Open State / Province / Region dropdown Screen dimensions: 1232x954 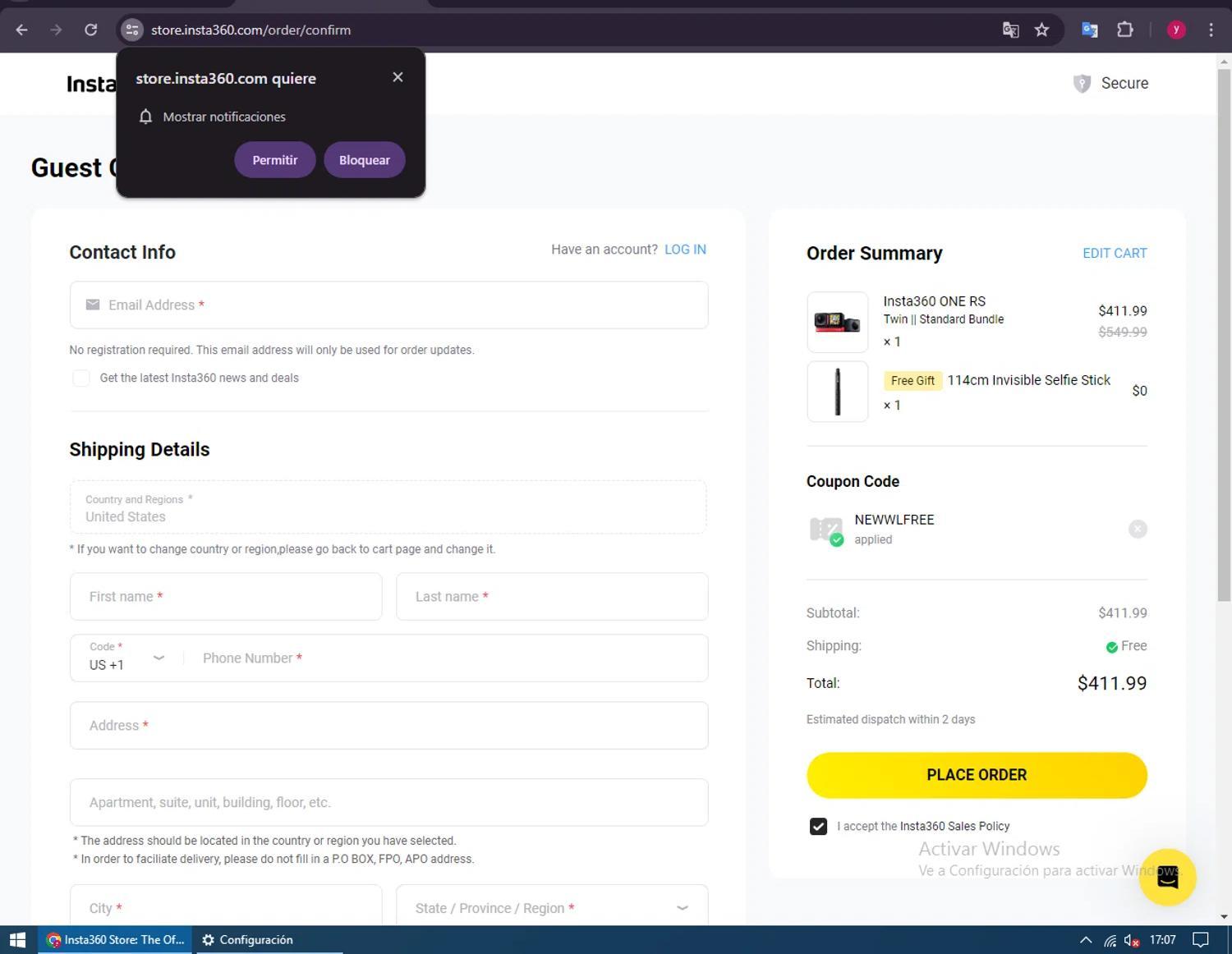click(552, 905)
